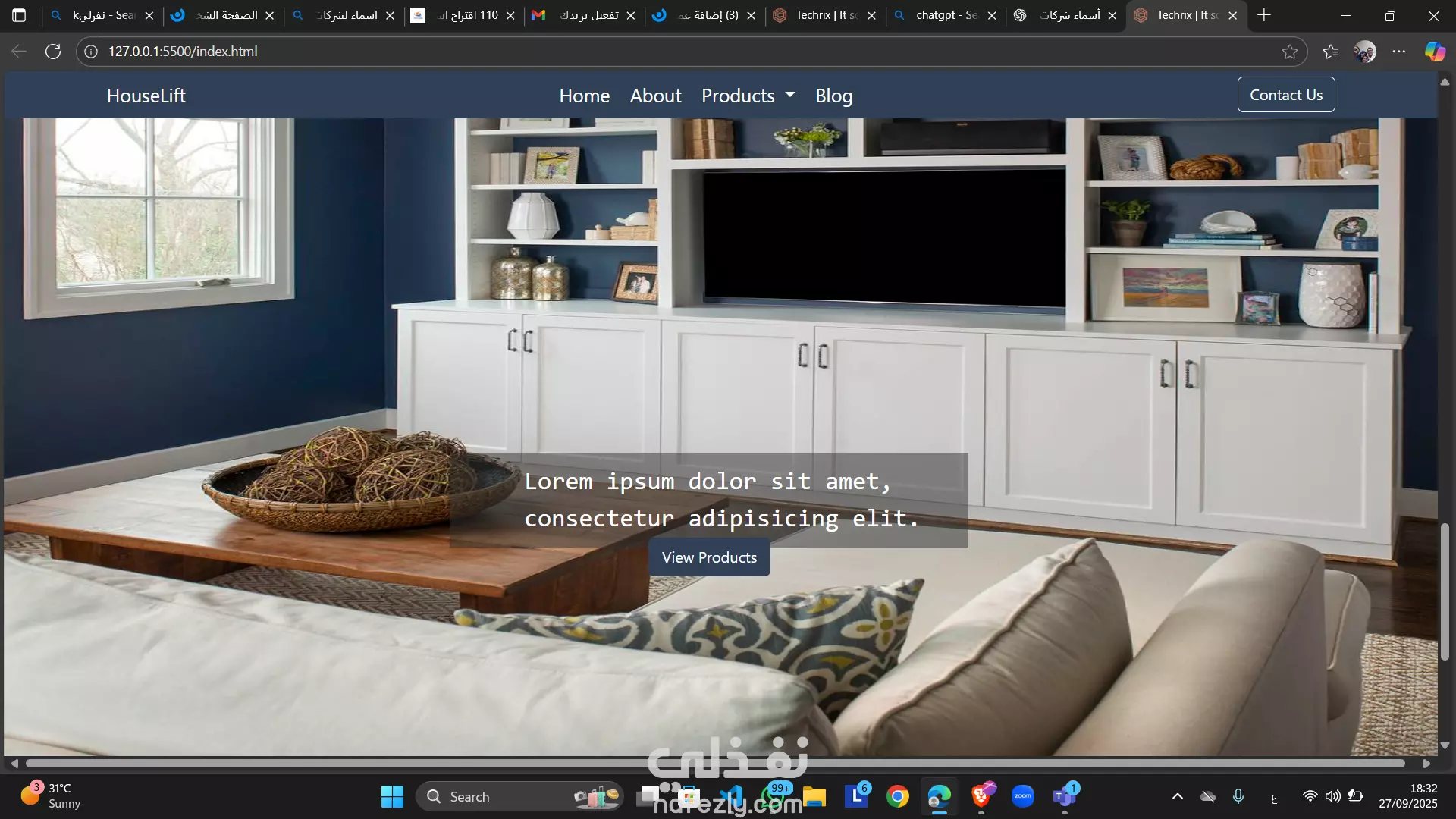Click the favorite star in address bar
Image resolution: width=1456 pixels, height=819 pixels.
[x=1289, y=52]
